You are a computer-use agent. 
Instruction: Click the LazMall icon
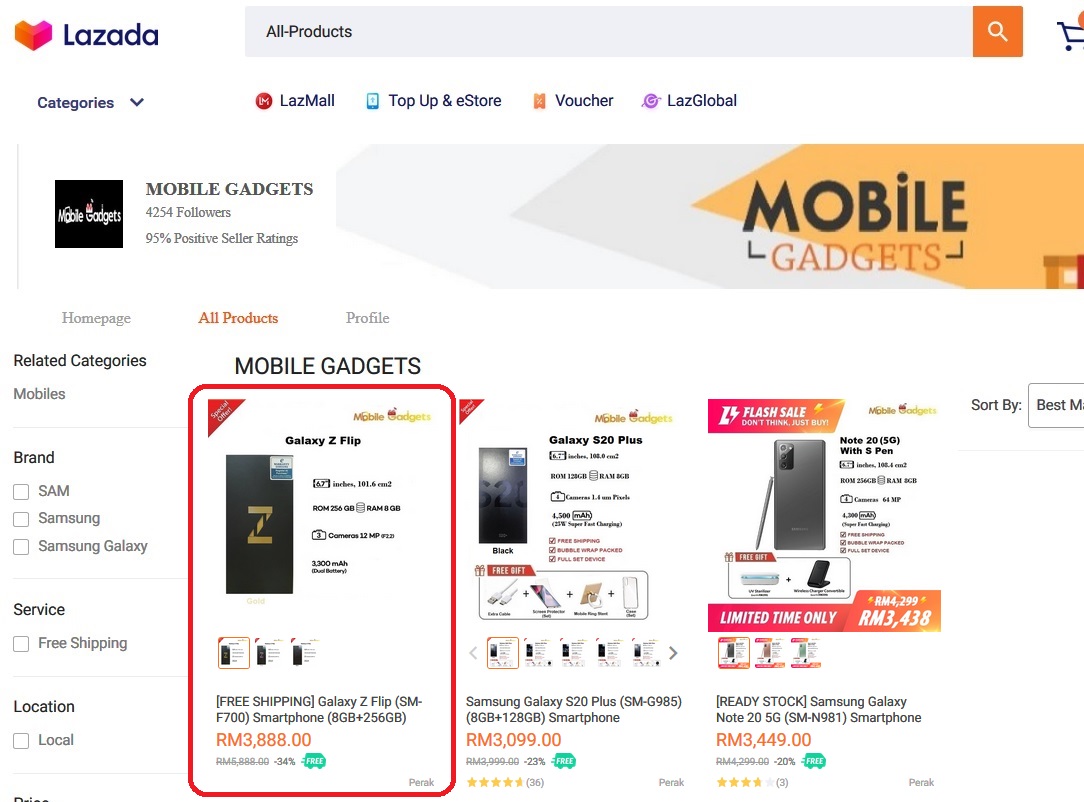[x=264, y=101]
